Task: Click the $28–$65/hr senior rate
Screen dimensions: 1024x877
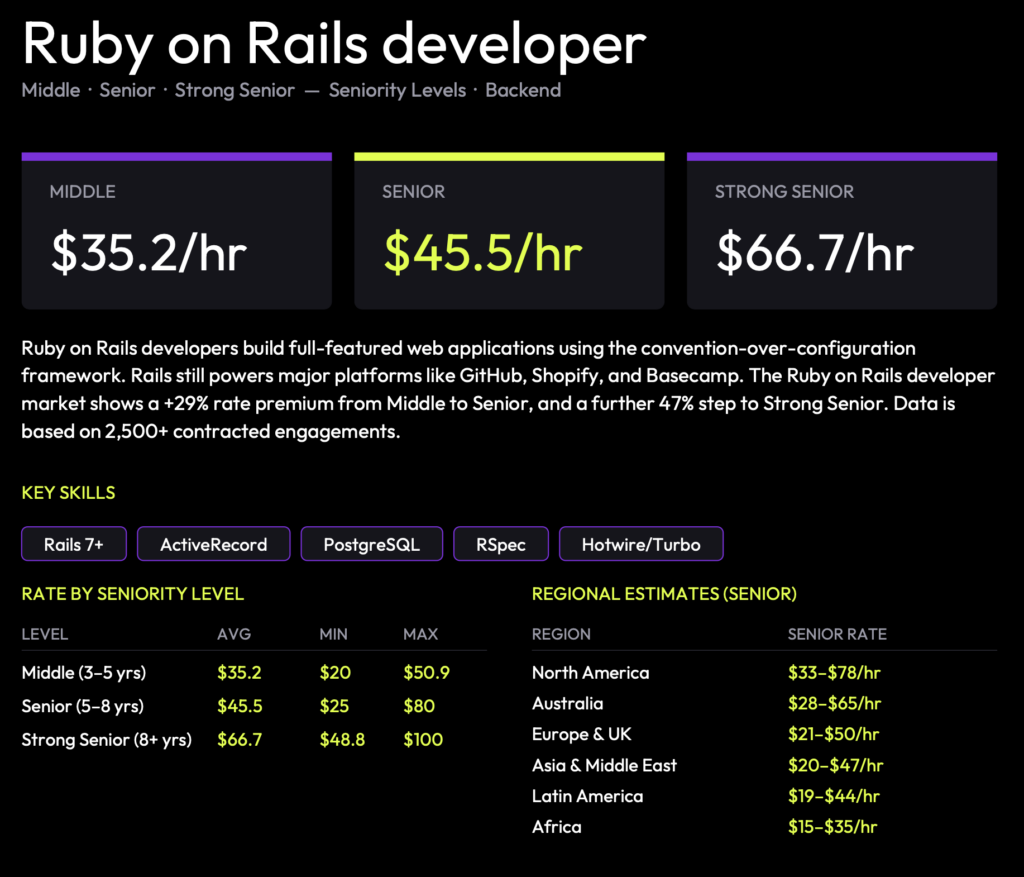Action: tap(834, 703)
